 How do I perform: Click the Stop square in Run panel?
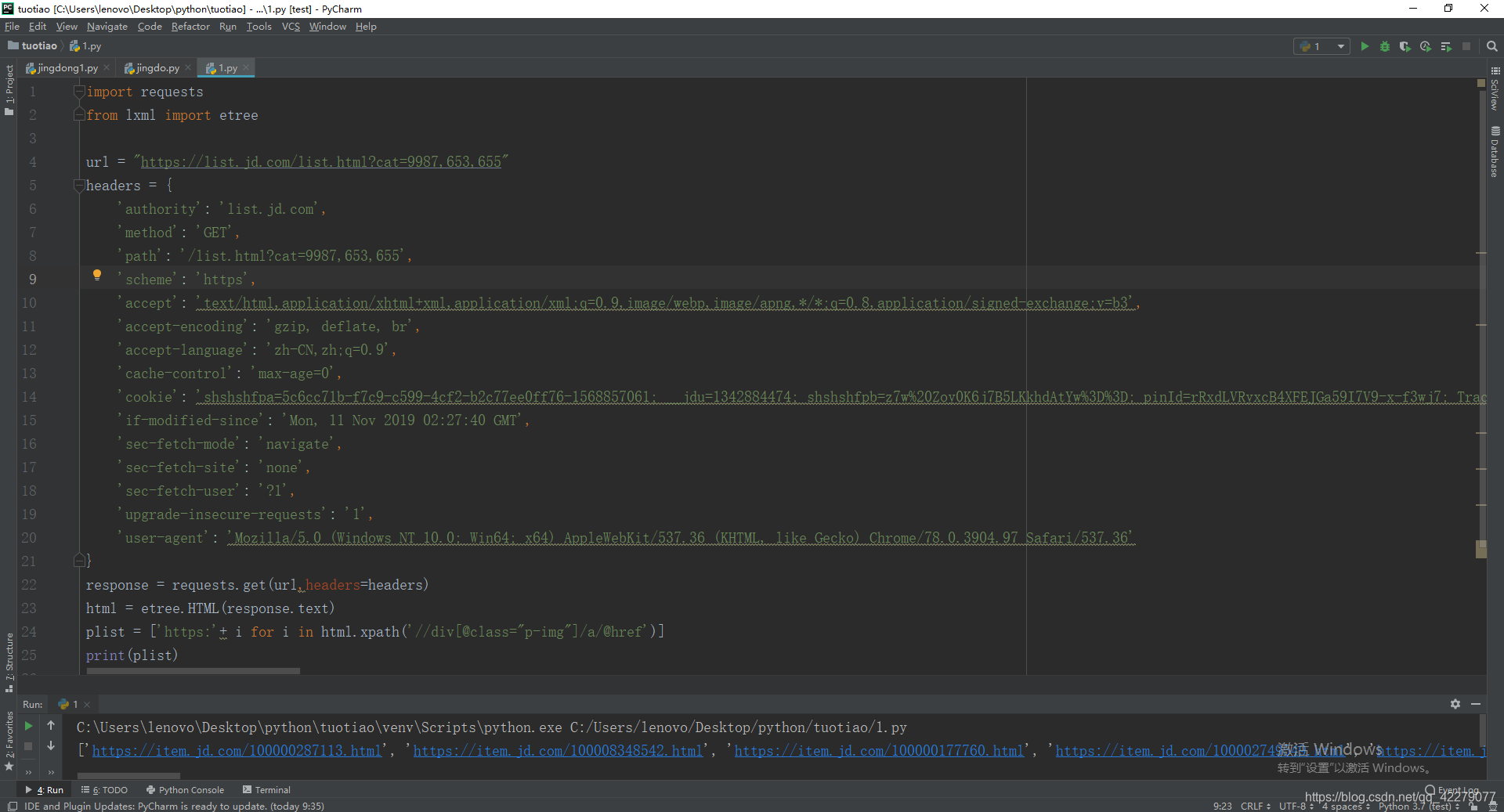(28, 746)
